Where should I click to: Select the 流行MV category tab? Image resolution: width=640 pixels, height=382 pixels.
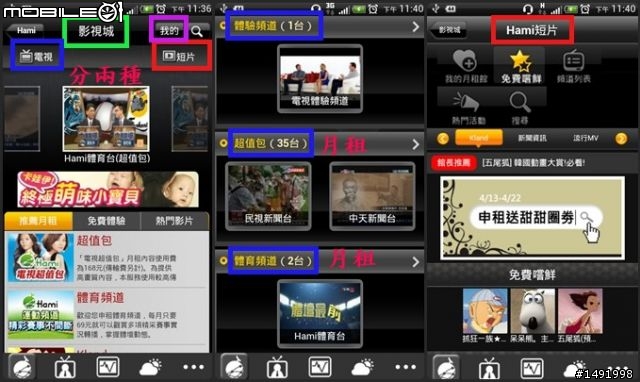coord(586,138)
